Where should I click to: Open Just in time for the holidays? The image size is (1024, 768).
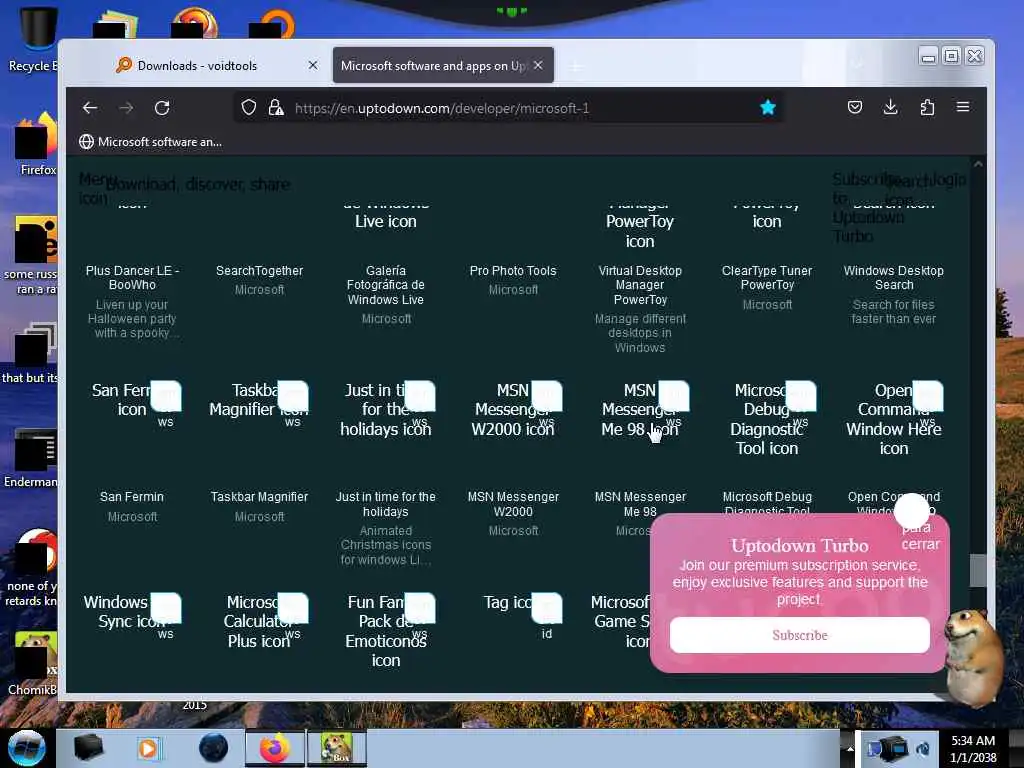point(385,504)
